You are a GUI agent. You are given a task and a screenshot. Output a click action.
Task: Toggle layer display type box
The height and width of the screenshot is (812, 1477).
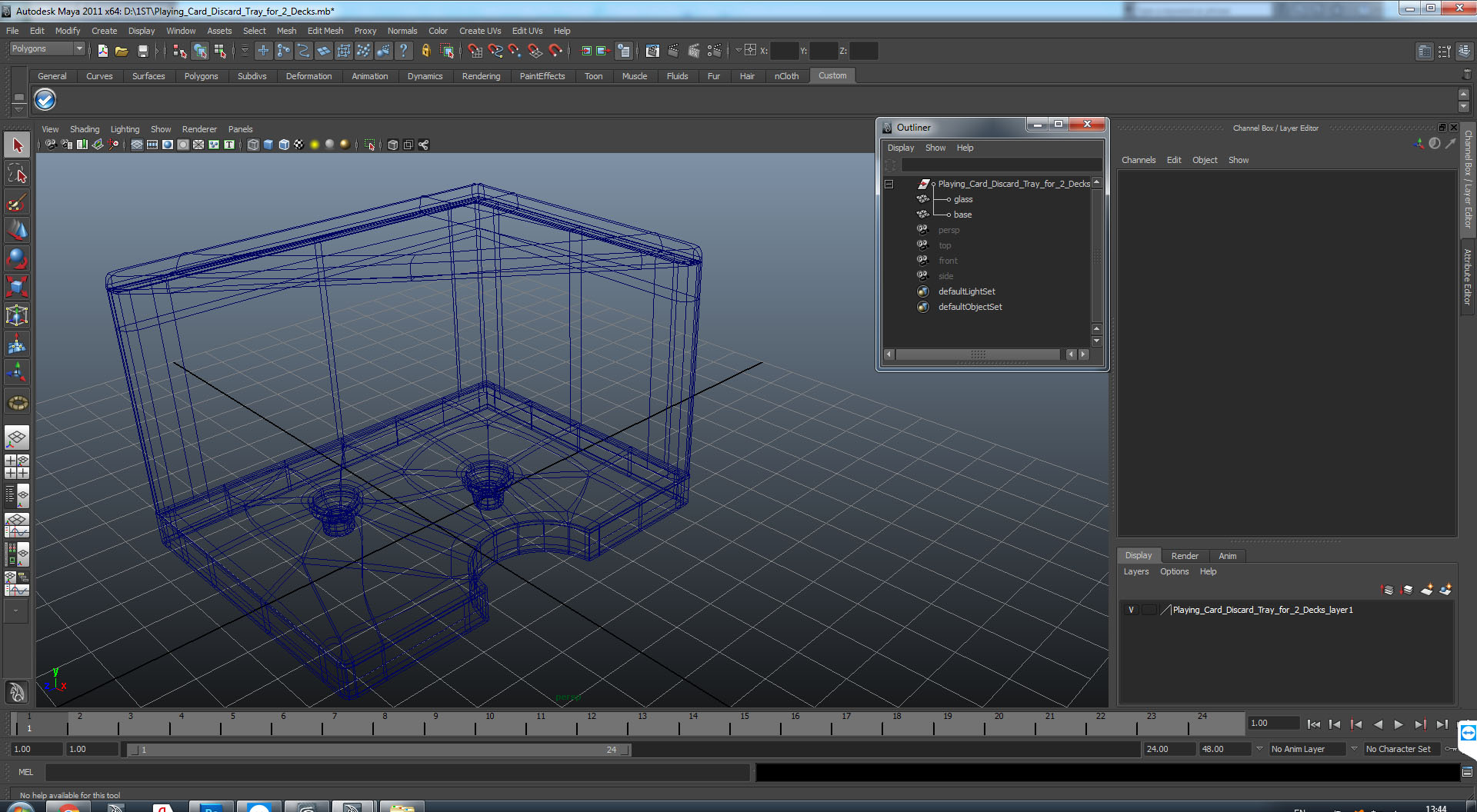point(1149,610)
